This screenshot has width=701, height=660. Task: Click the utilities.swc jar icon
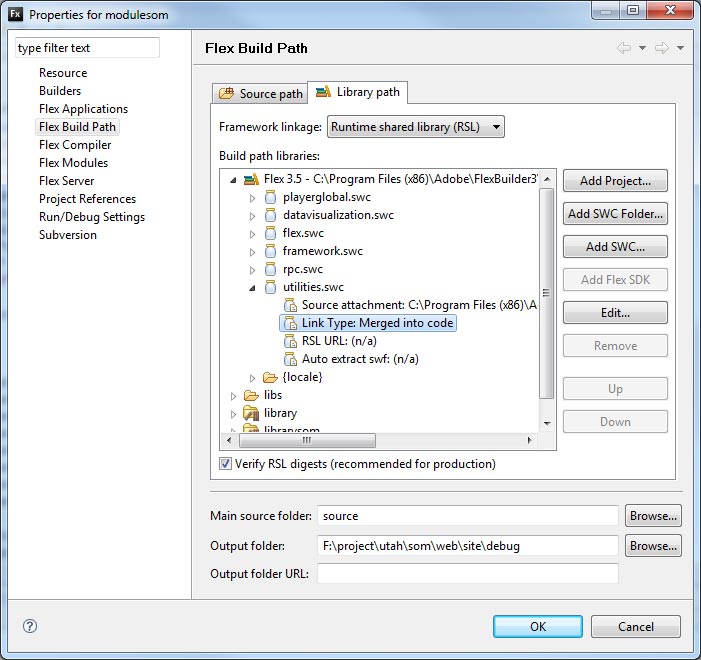pos(270,287)
